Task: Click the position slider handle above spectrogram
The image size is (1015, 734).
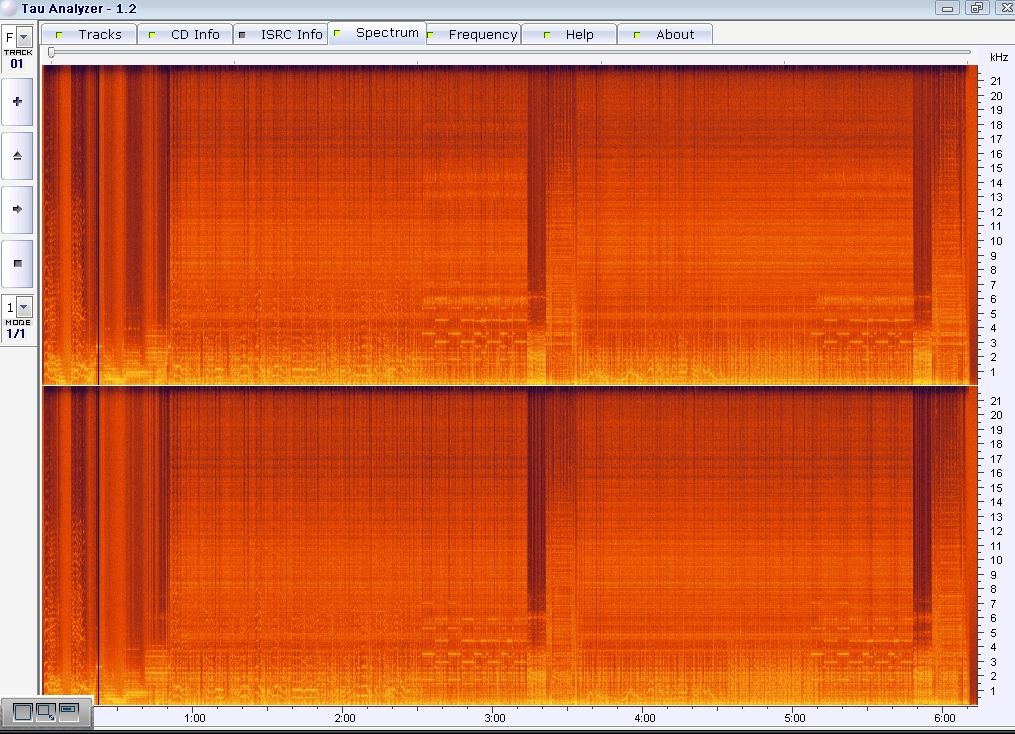Action: click(x=51, y=52)
